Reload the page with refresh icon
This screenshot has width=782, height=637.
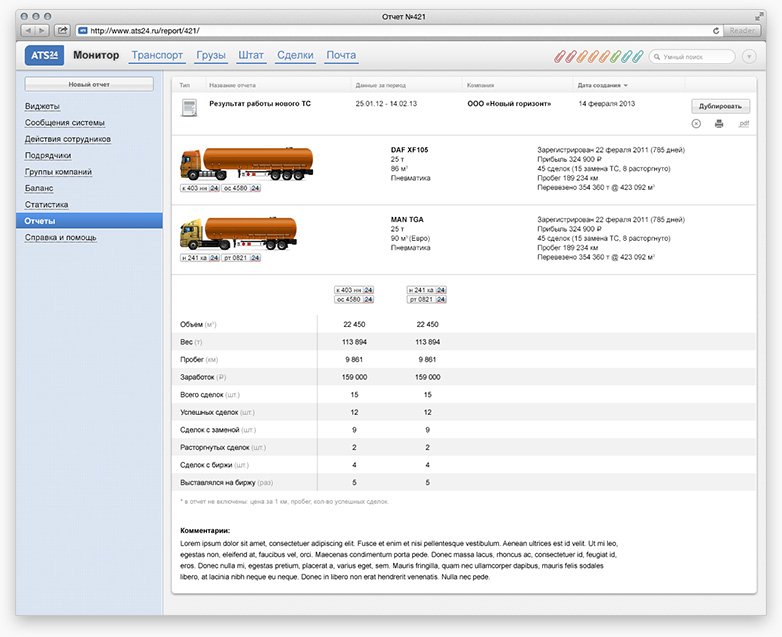(x=716, y=31)
